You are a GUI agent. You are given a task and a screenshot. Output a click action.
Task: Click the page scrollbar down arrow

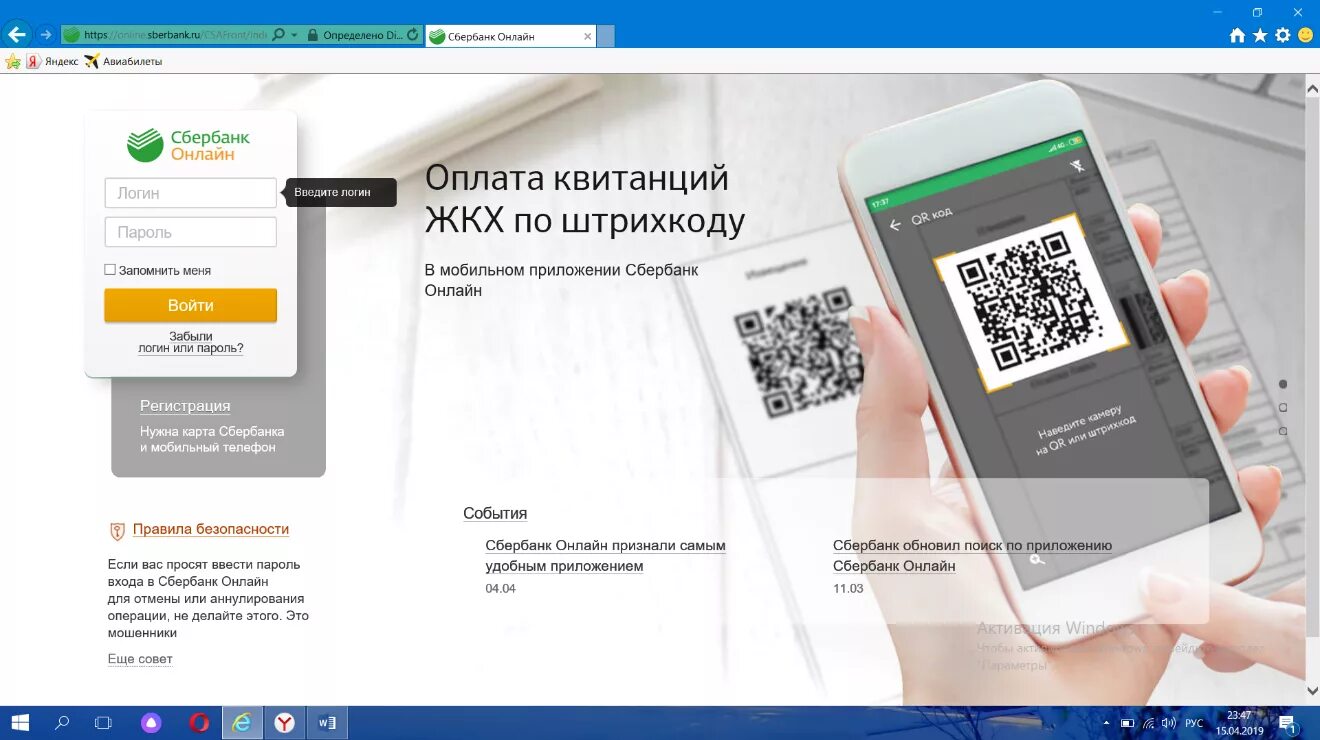pyautogui.click(x=1312, y=691)
